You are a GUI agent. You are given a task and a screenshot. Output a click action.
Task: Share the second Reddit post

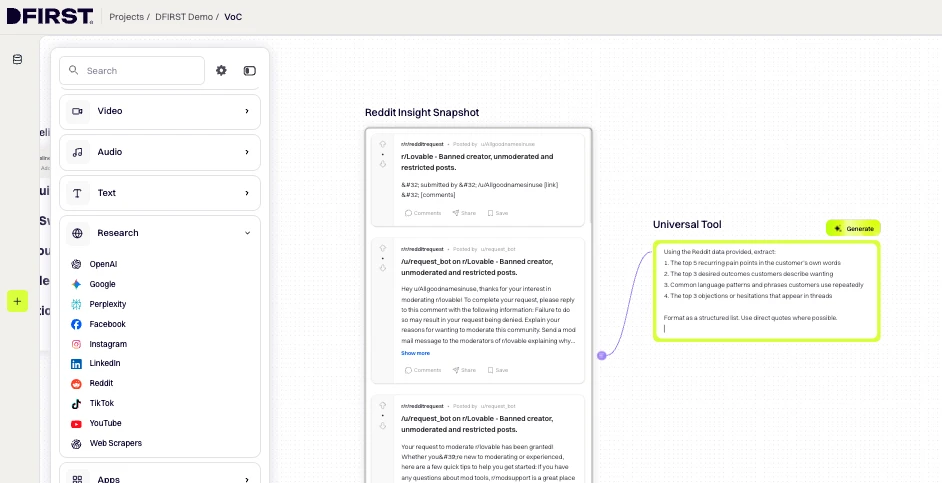coord(464,370)
